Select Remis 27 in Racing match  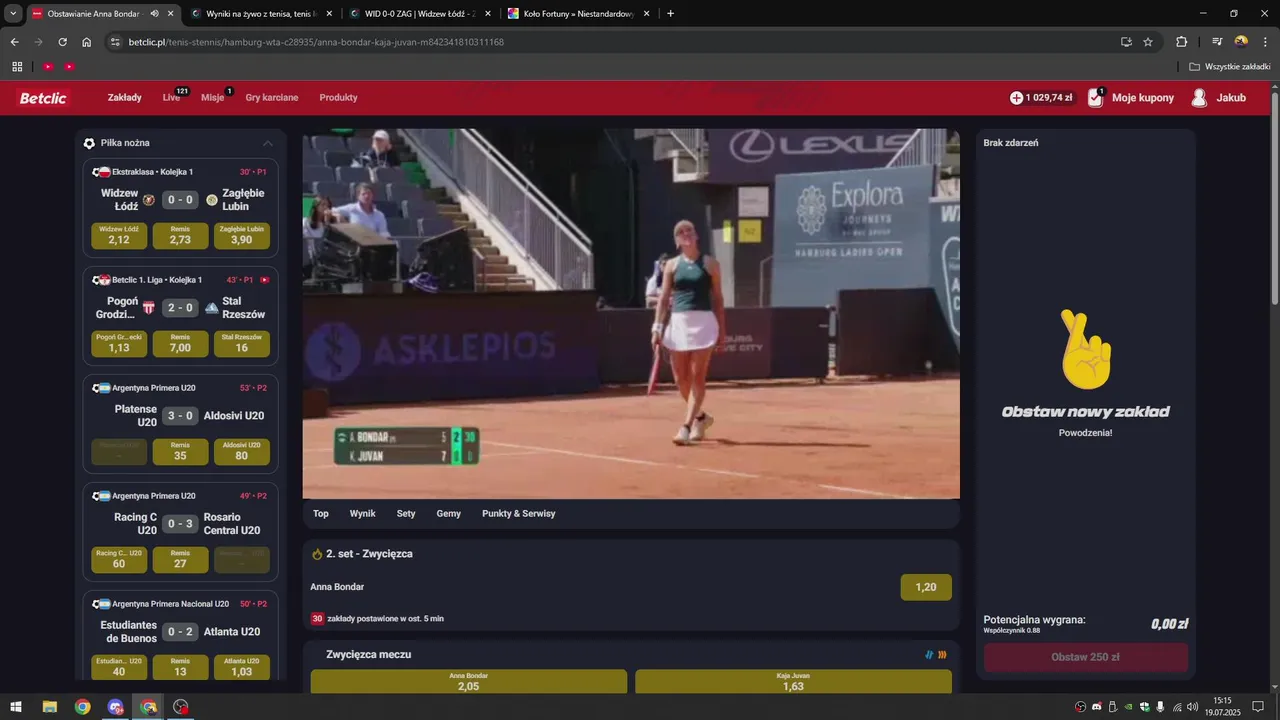click(180, 560)
